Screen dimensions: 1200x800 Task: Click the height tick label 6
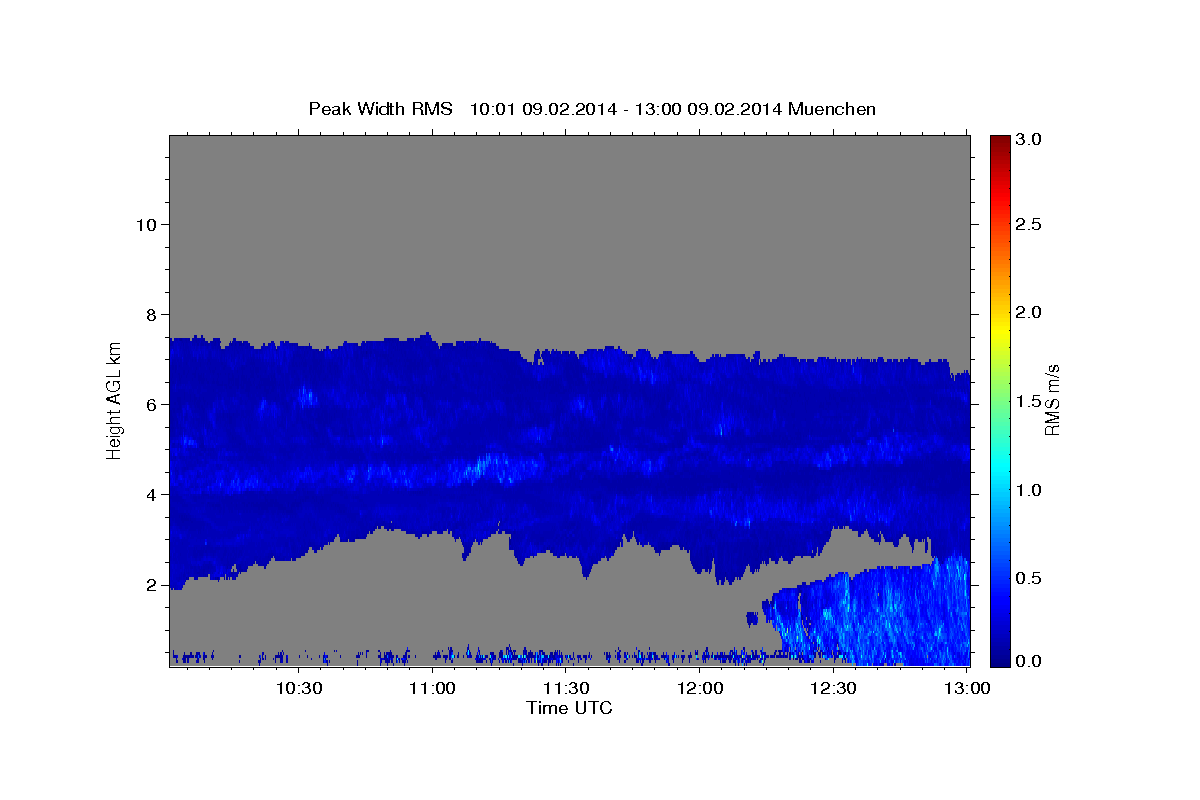pyautogui.click(x=151, y=405)
